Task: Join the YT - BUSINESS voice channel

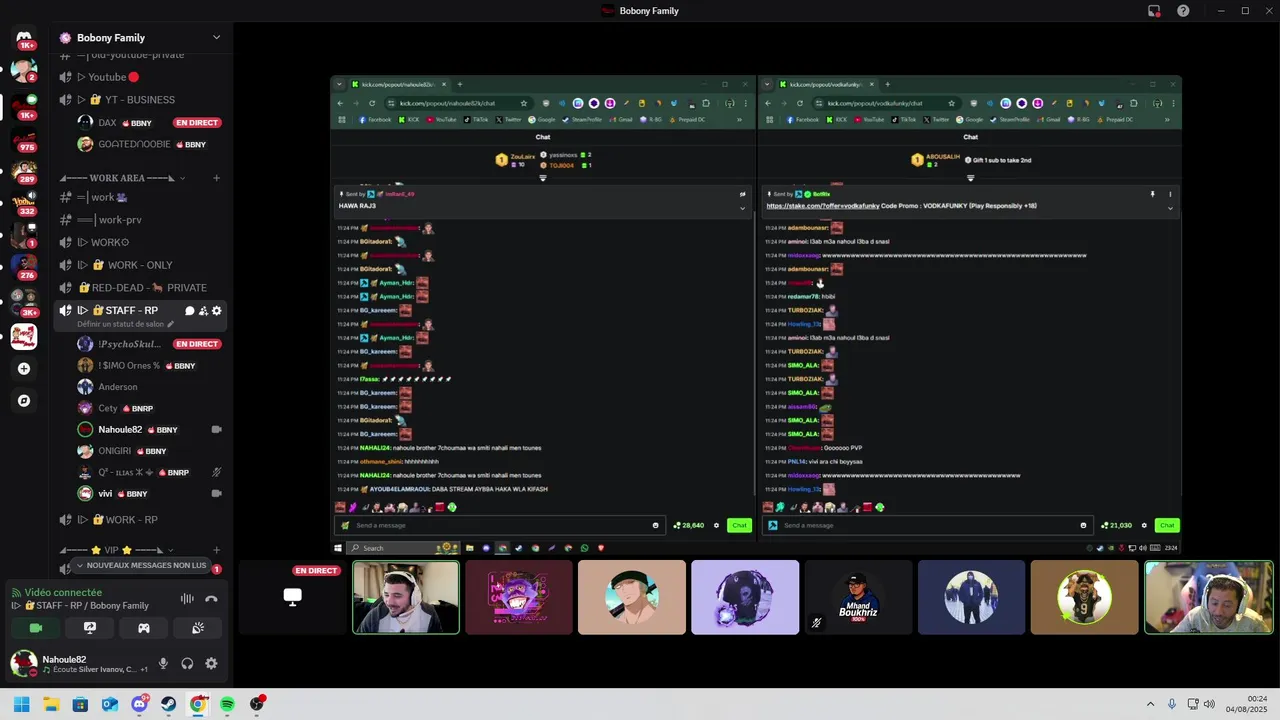Action: pos(140,100)
